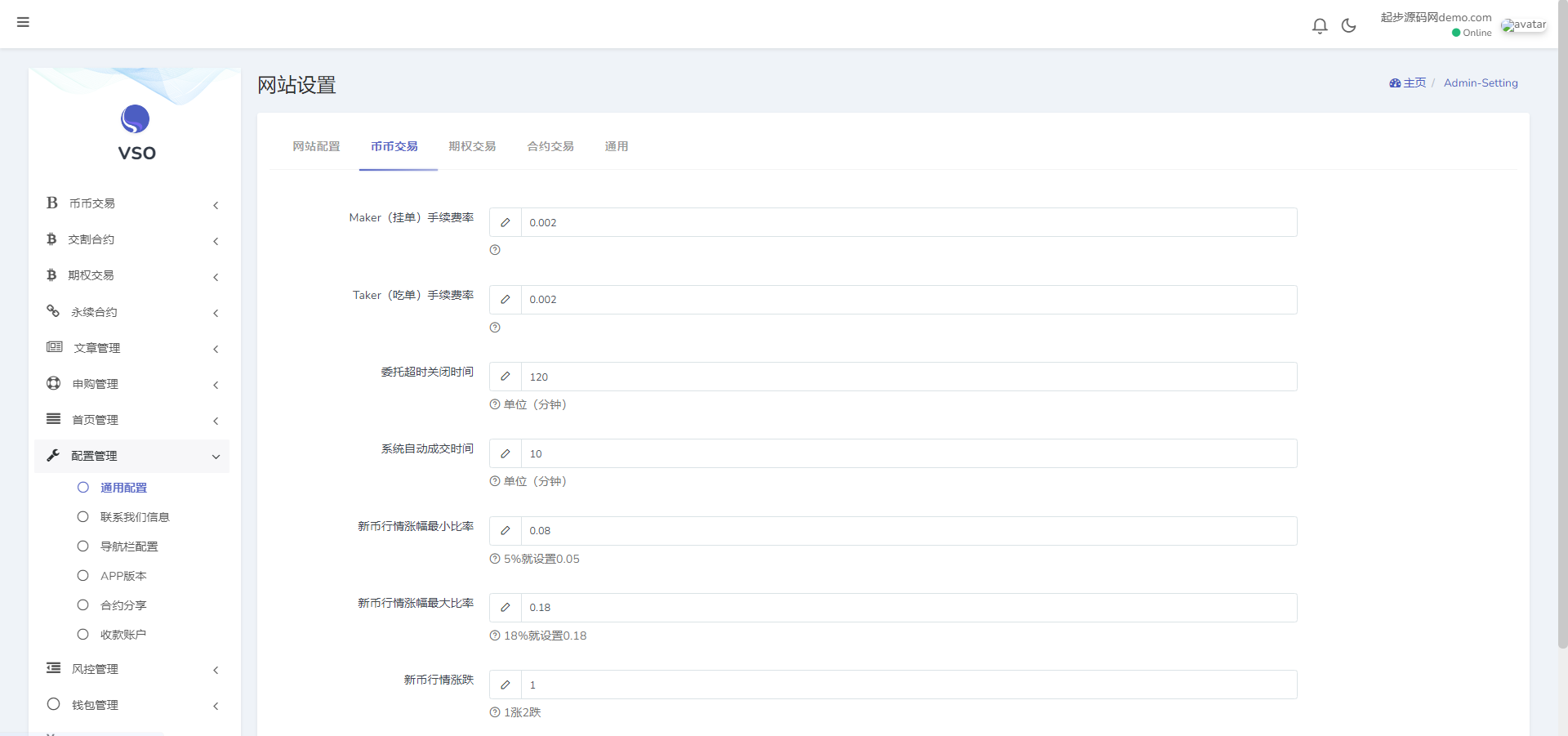Image resolution: width=1568 pixels, height=736 pixels.
Task: Click the VSO logo
Action: coord(136,132)
